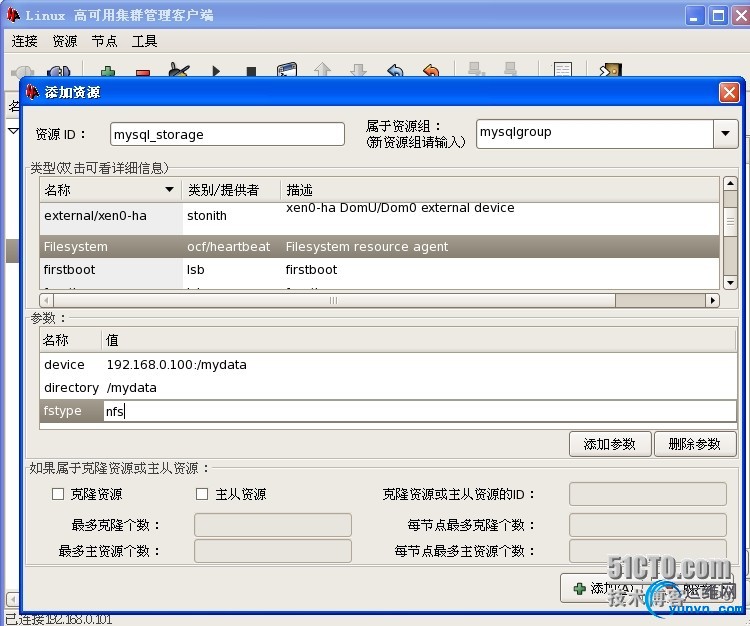Click the 值 column header in parameters table

point(419,340)
